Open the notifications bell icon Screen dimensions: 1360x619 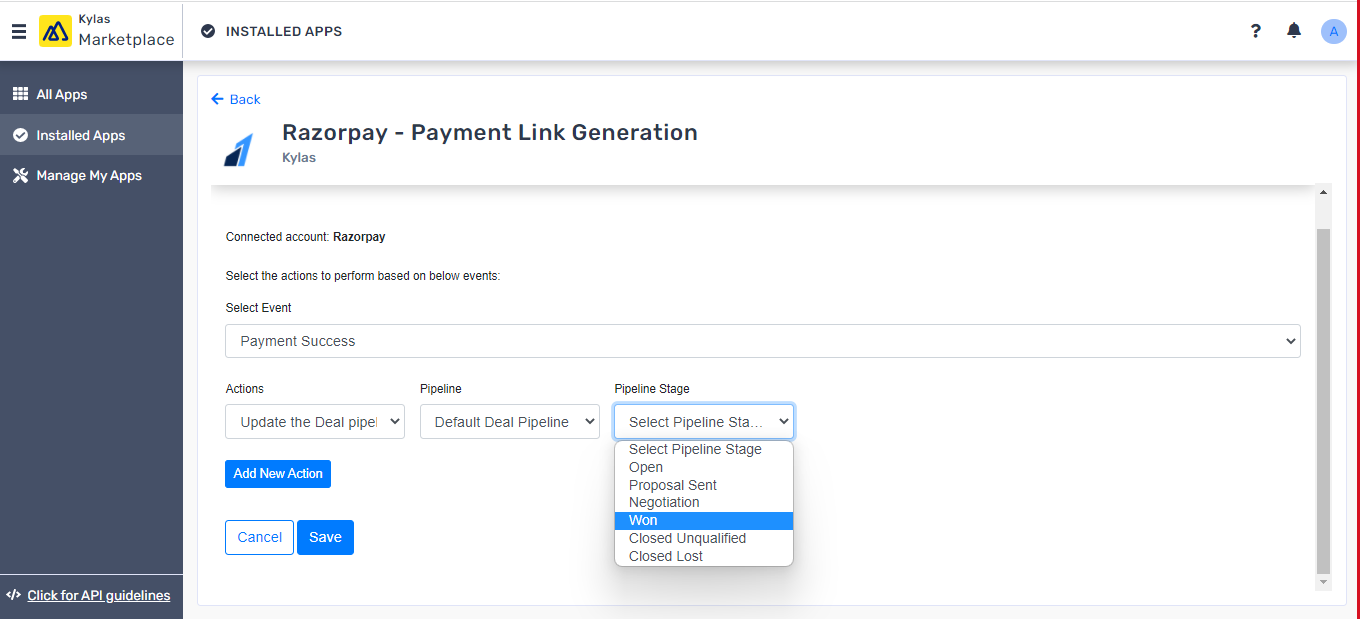pos(1294,31)
